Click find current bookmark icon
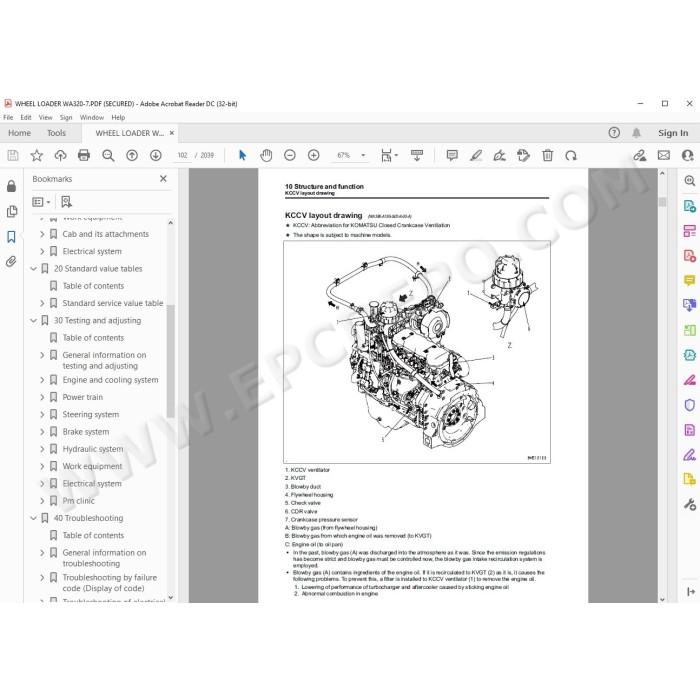Screen dimensions: 700x700 [x=67, y=202]
